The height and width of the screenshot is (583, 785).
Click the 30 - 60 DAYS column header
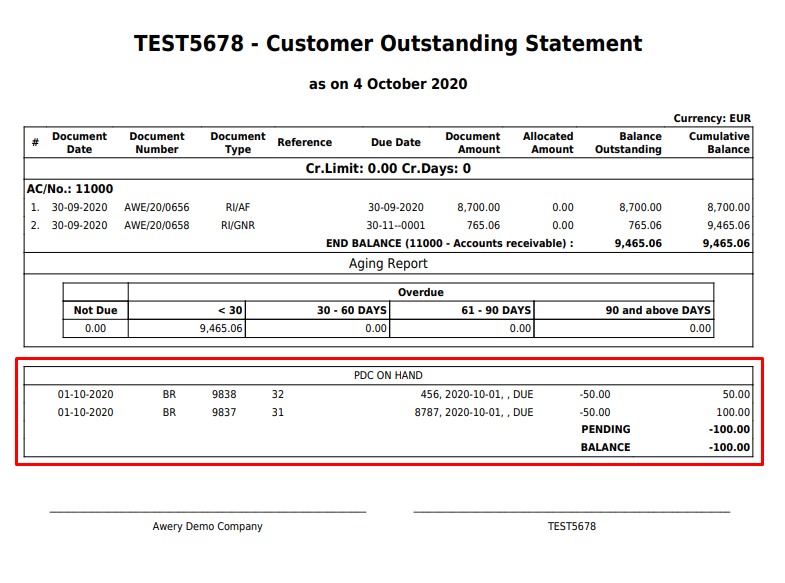(351, 310)
